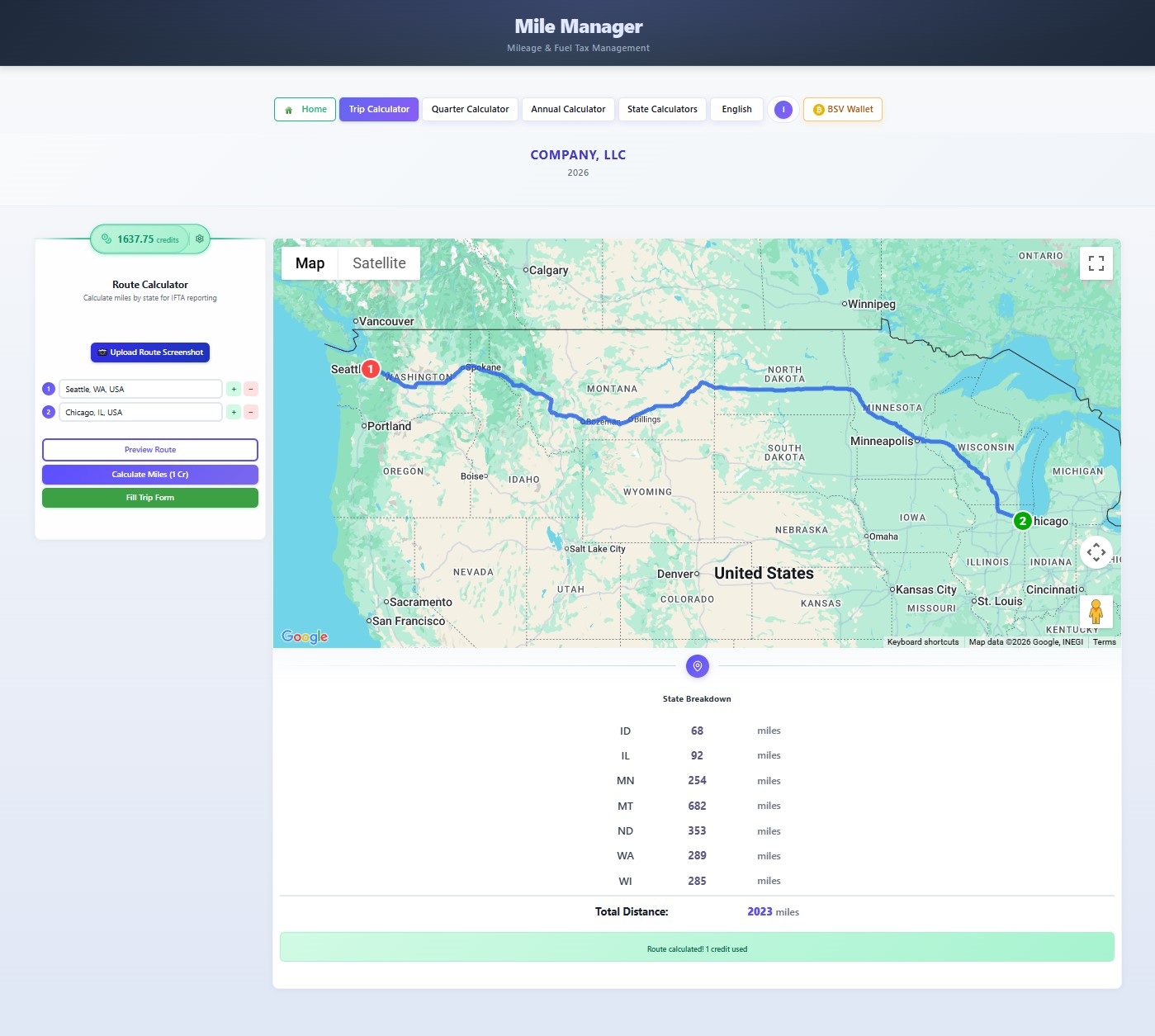
Task: Select marker 1 near Seattle on map
Action: [x=369, y=369]
